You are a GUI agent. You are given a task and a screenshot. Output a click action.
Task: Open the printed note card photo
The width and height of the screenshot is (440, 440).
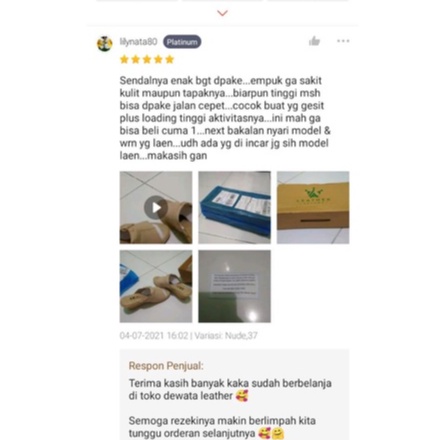pyautogui.click(x=235, y=286)
